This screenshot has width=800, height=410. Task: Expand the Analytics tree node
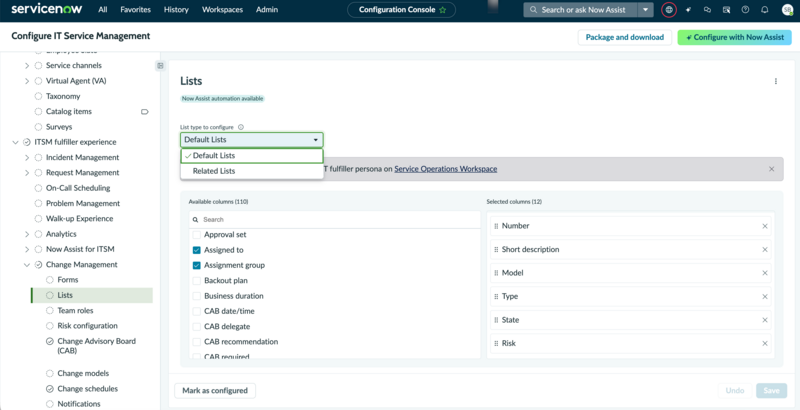(x=27, y=234)
